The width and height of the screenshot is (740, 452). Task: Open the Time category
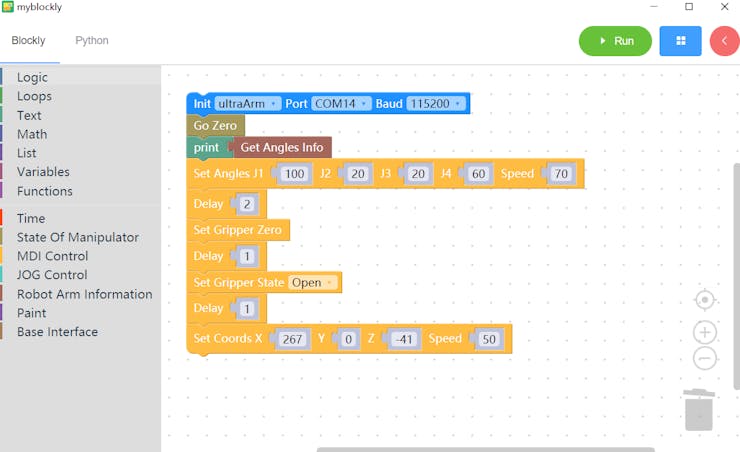[80, 218]
